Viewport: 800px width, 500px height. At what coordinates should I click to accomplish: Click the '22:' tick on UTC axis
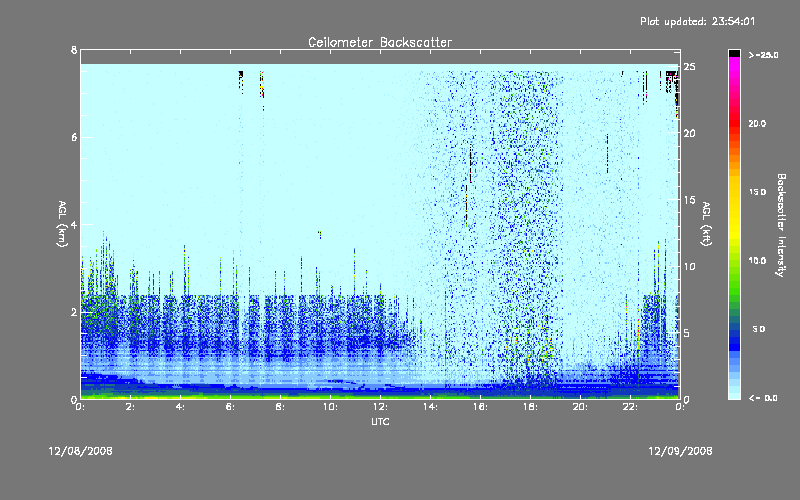coord(631,407)
